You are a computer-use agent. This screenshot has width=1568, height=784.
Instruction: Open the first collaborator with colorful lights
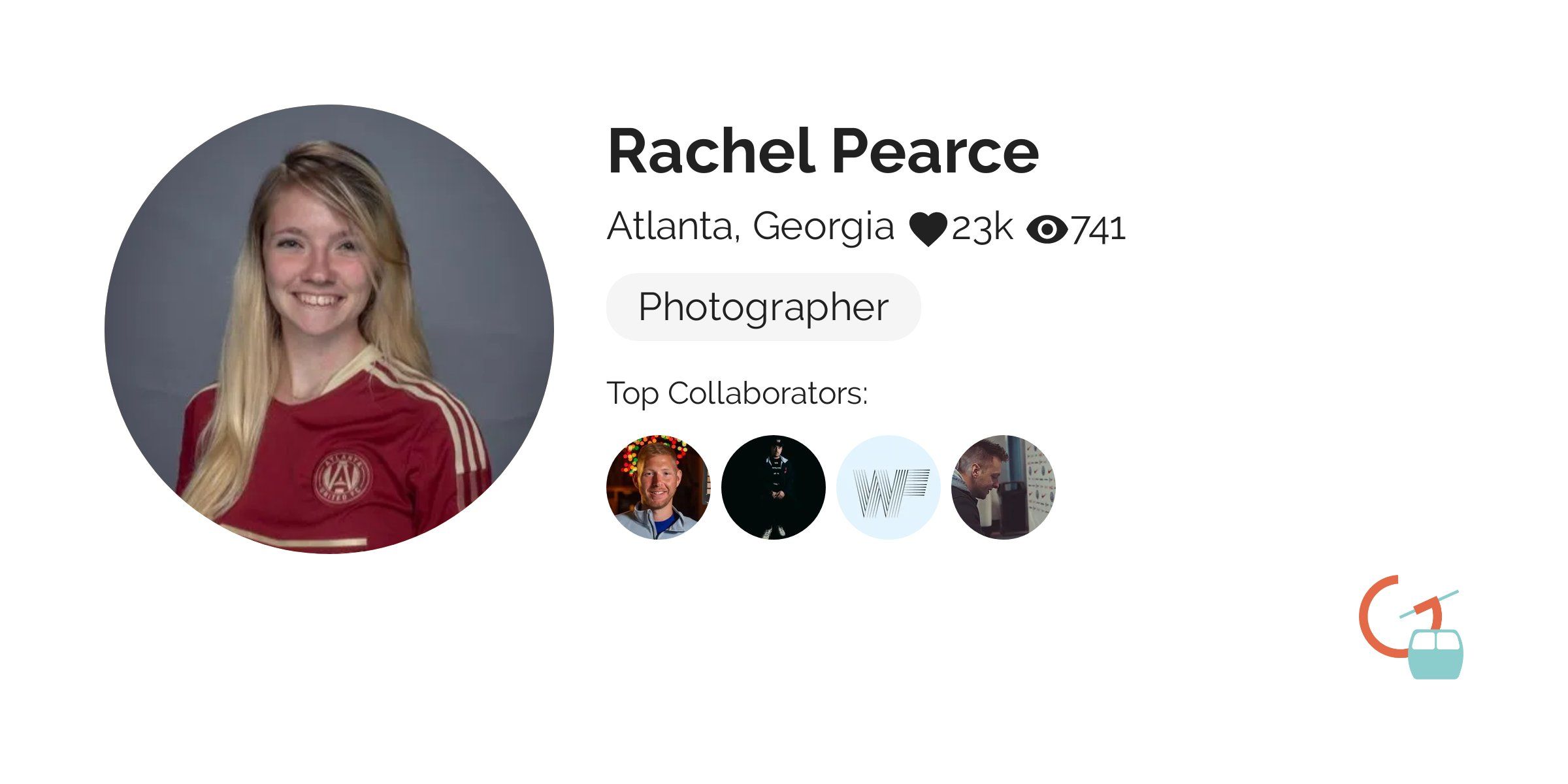(658, 487)
